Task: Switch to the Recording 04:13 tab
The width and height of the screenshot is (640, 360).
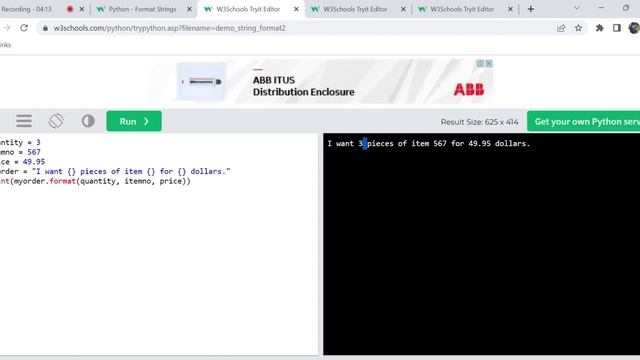Action: click(x=27, y=9)
